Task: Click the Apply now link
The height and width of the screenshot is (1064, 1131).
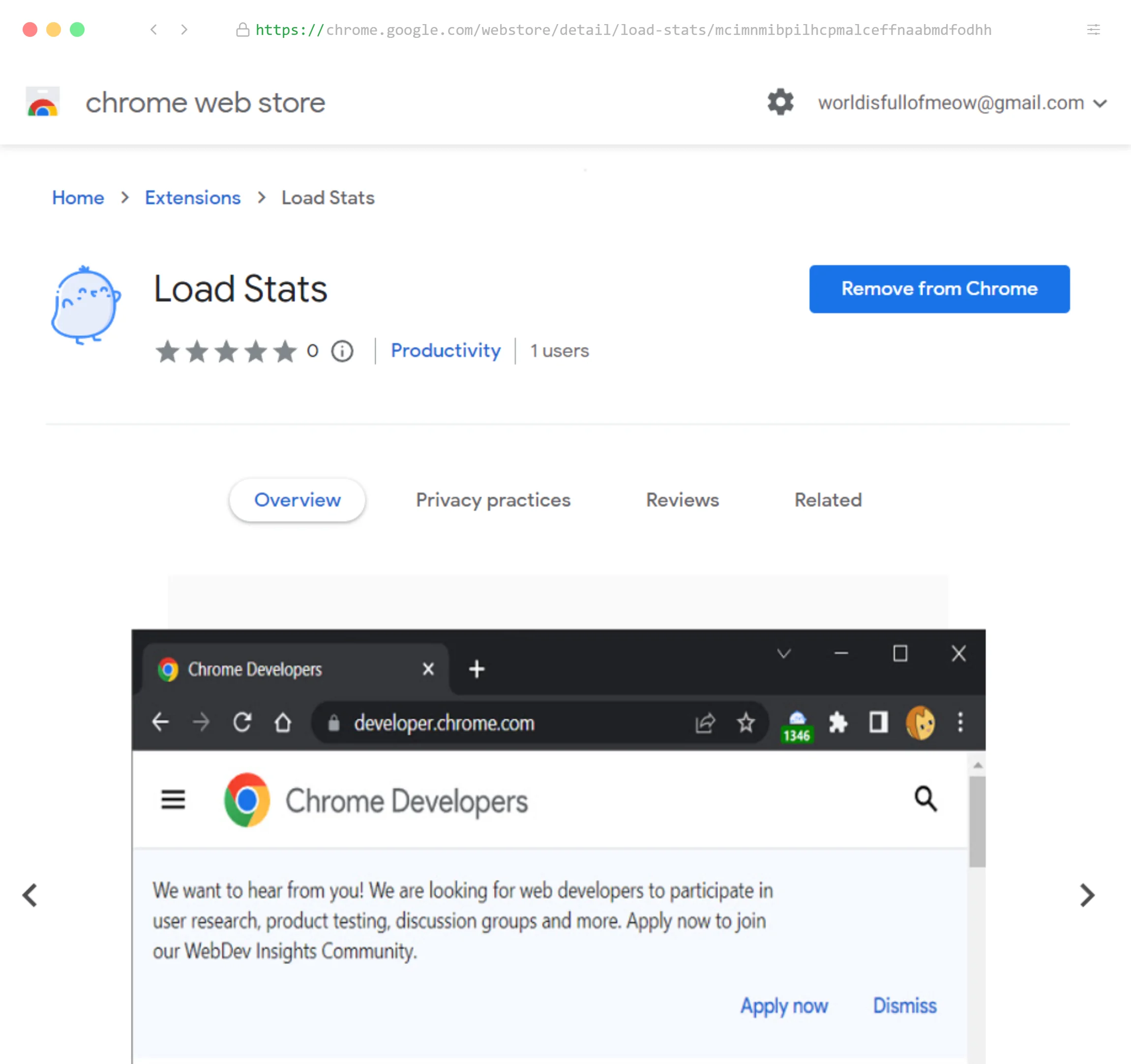Action: click(x=783, y=1006)
